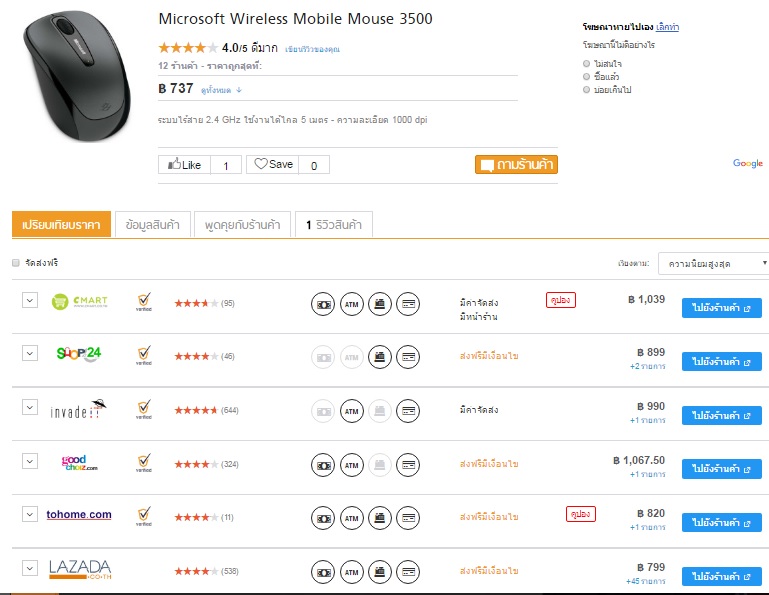The image size is (769, 595).
Task: Click the undo link in ad feedback
Action: pyautogui.click(x=667, y=26)
